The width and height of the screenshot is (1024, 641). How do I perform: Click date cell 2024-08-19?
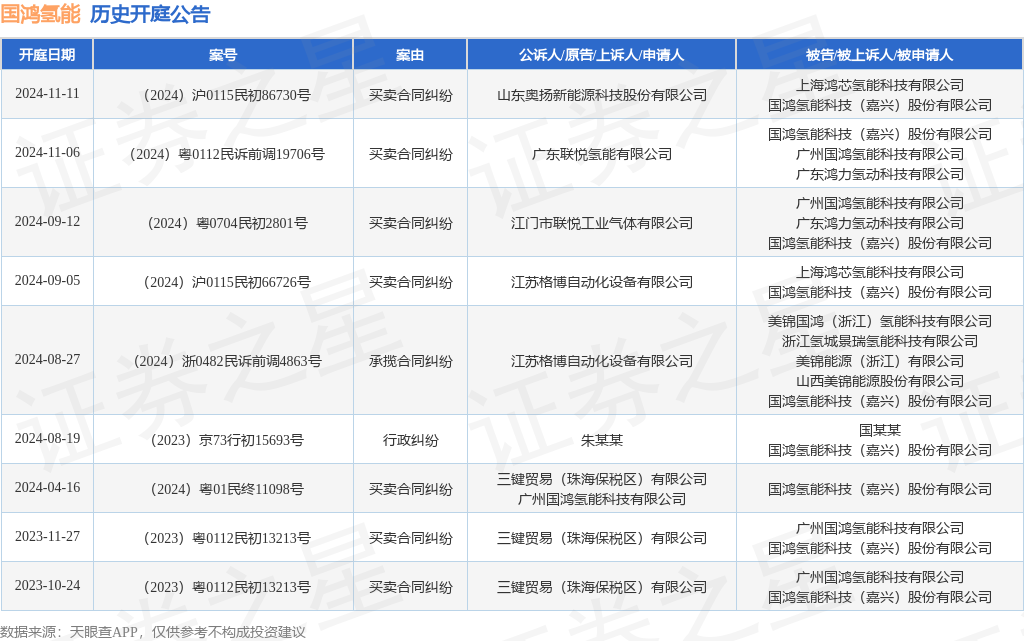(x=47, y=439)
